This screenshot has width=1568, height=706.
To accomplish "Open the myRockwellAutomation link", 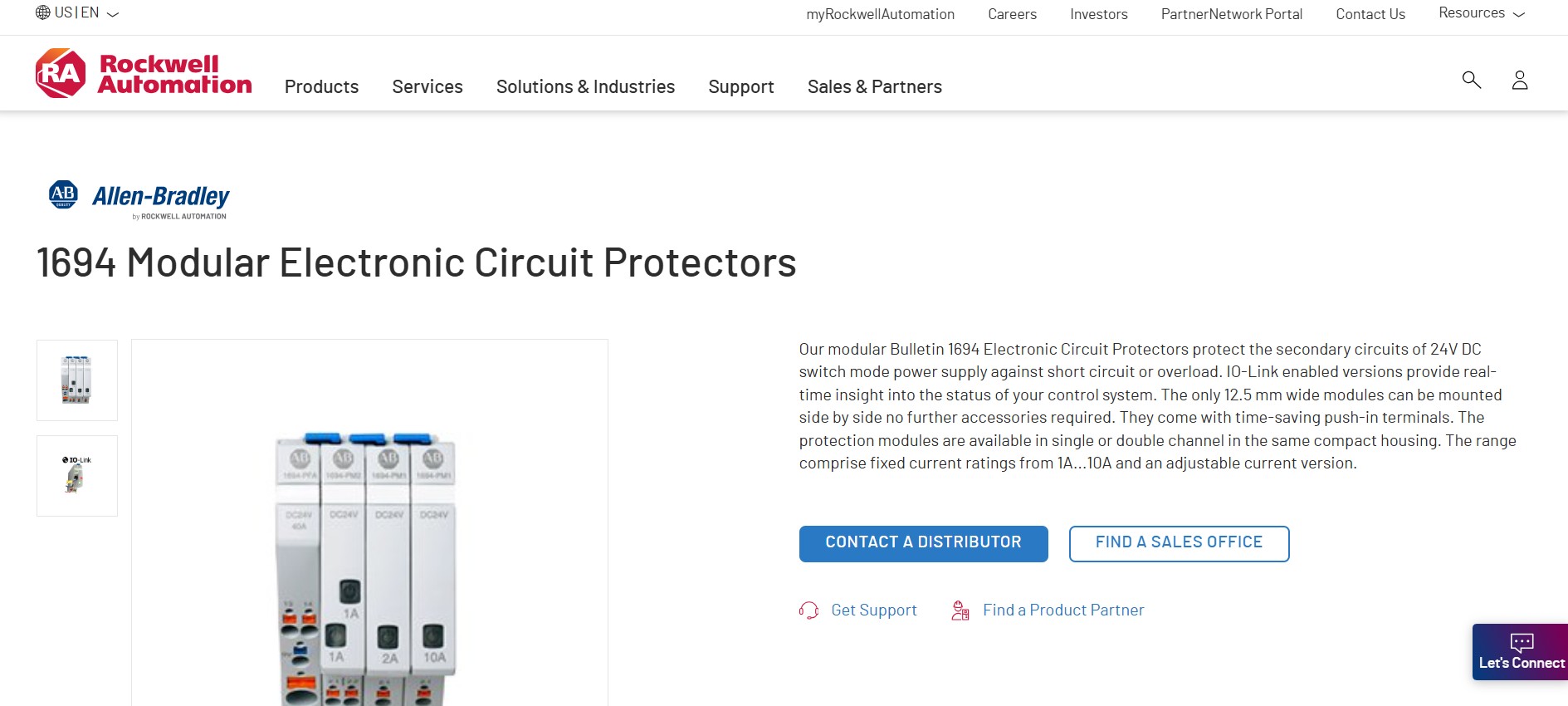I will tap(880, 14).
